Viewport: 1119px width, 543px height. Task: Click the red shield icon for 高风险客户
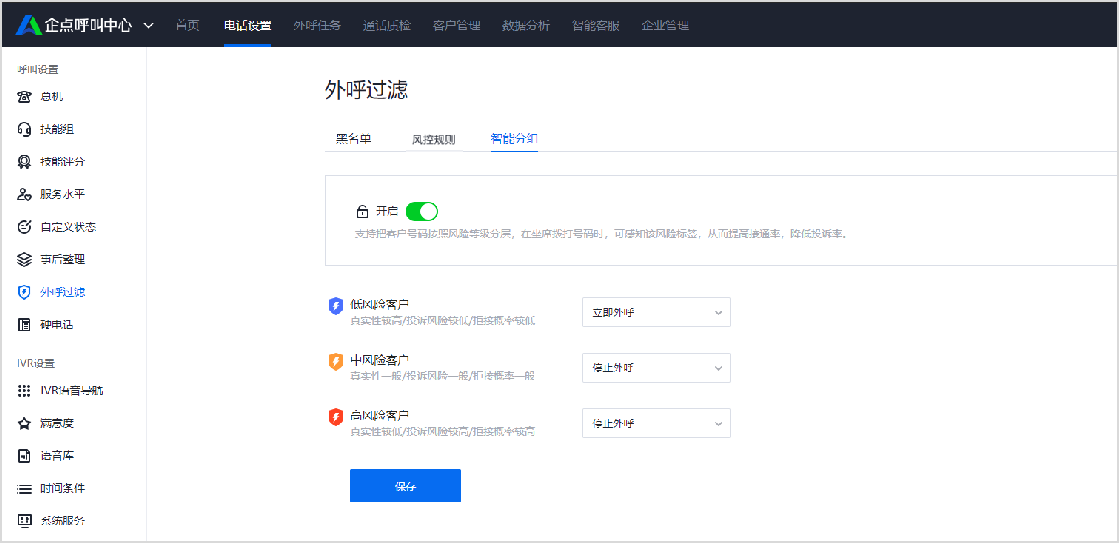(x=336, y=416)
